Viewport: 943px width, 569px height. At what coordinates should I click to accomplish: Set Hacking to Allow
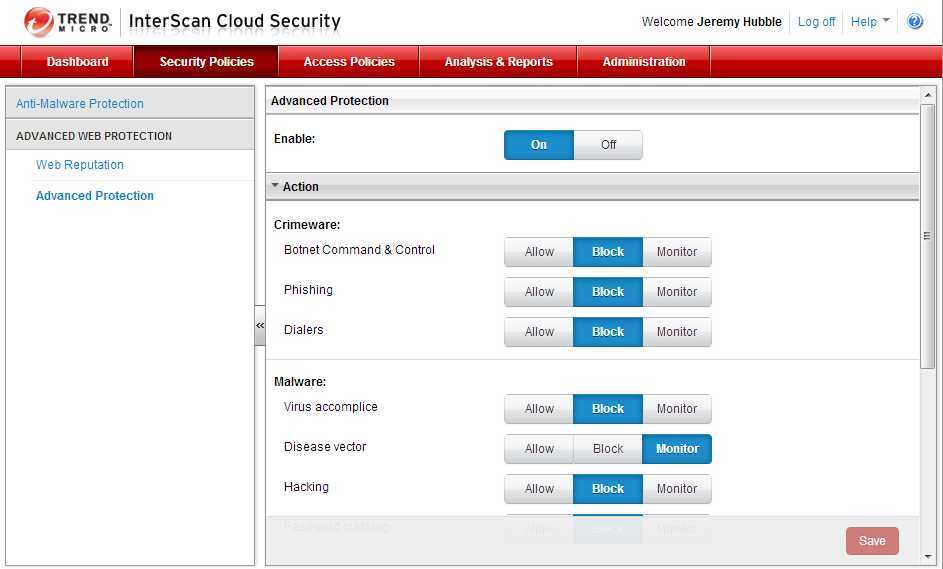click(x=539, y=489)
